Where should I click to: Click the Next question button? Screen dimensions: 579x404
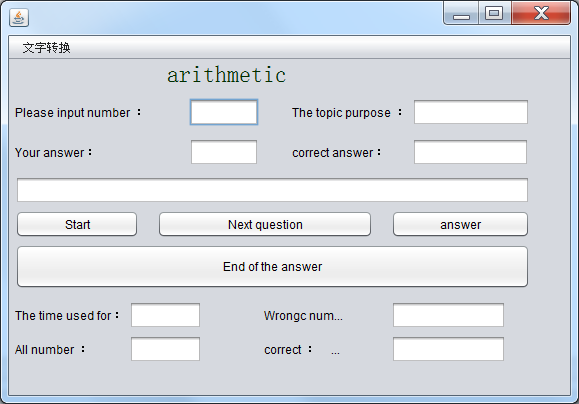[x=265, y=224]
